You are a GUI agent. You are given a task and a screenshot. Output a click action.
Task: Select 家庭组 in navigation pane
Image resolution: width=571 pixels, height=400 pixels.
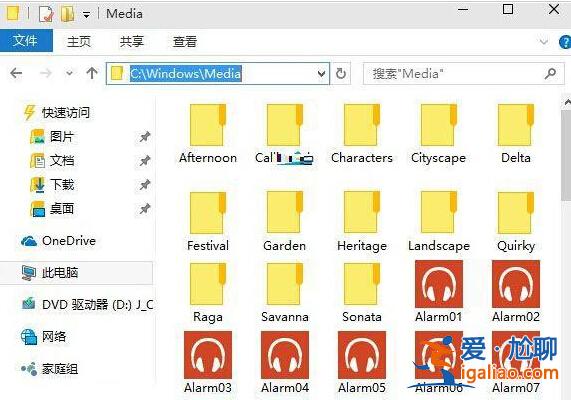click(50, 369)
